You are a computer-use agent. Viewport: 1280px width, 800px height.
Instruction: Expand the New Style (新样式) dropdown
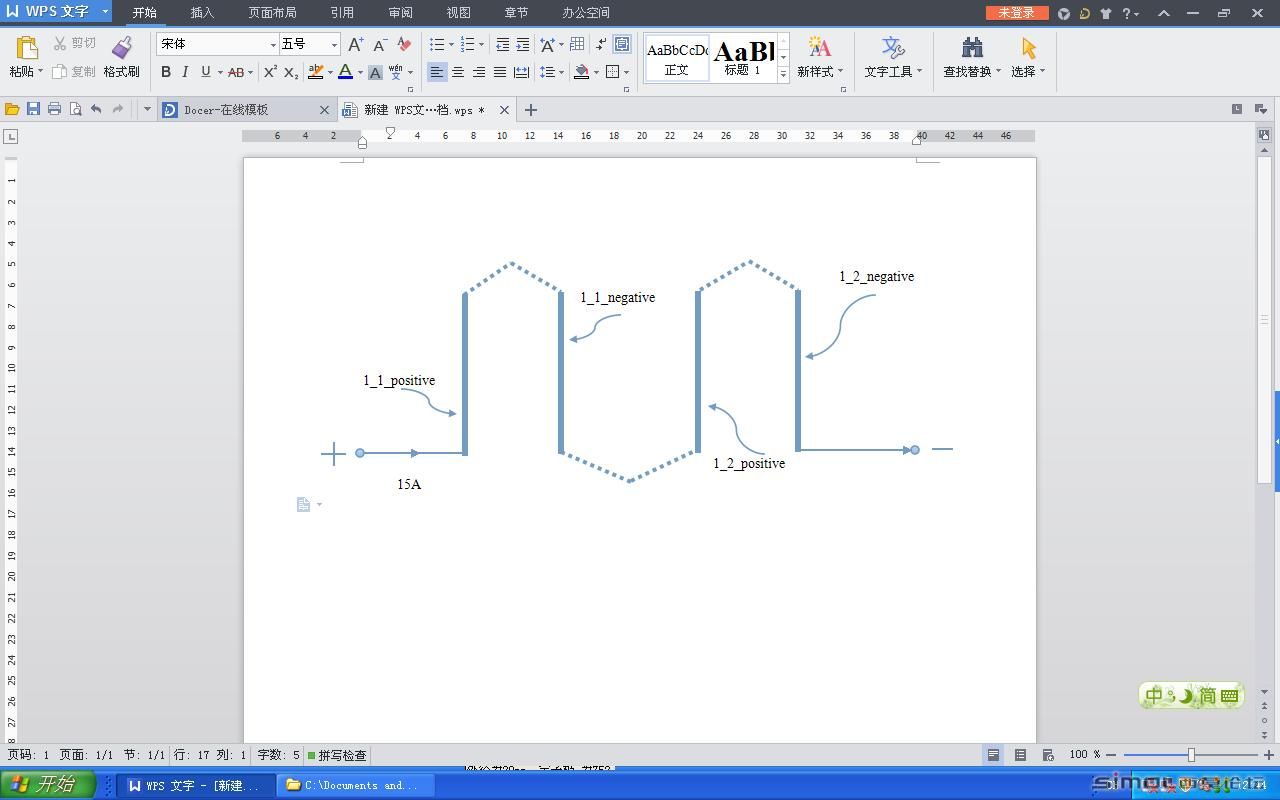tap(840, 72)
